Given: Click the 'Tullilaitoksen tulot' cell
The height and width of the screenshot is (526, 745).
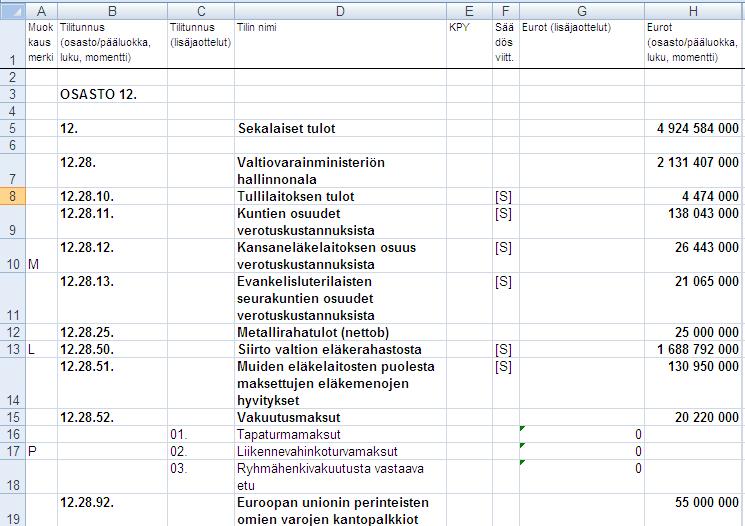Looking at the screenshot, I should 340,196.
